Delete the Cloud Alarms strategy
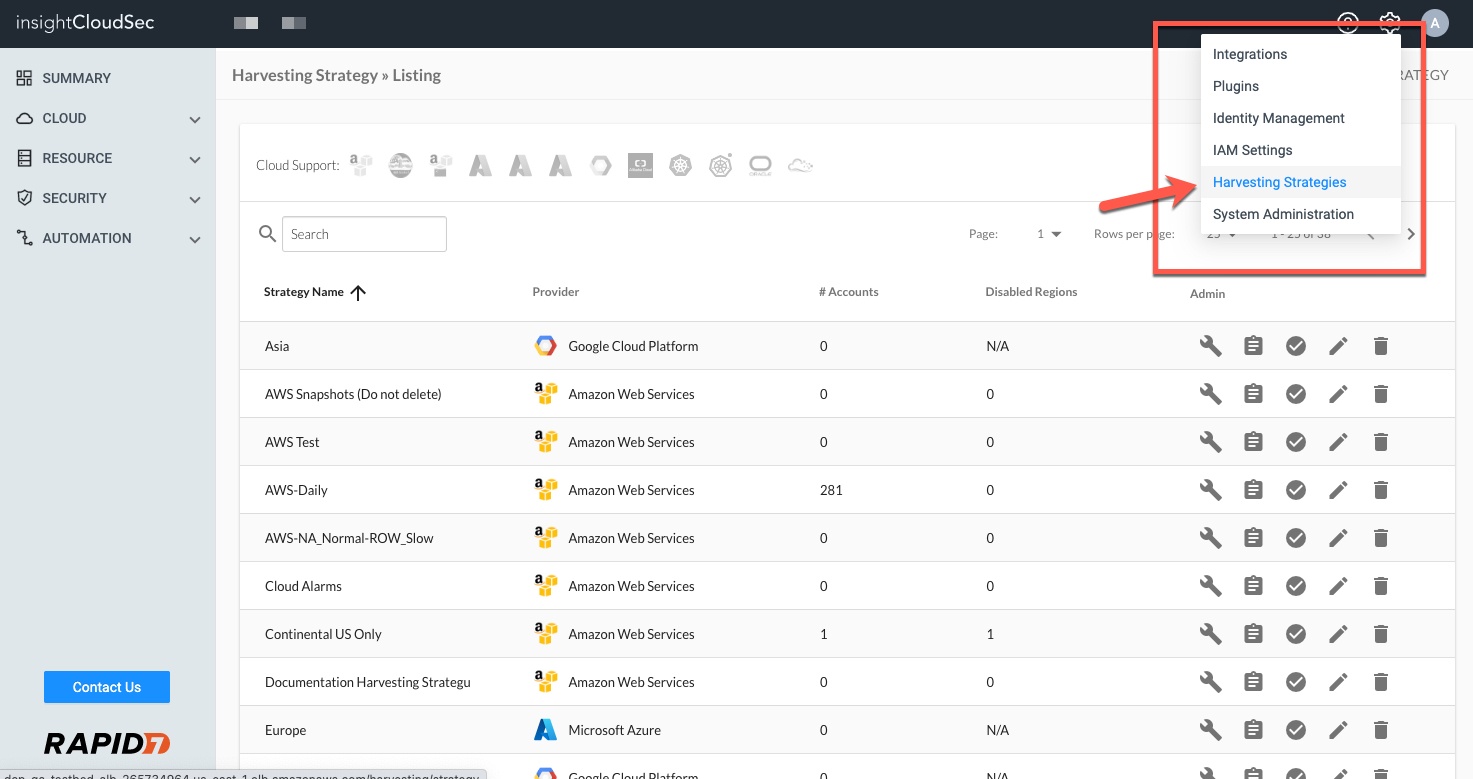 [1381, 586]
